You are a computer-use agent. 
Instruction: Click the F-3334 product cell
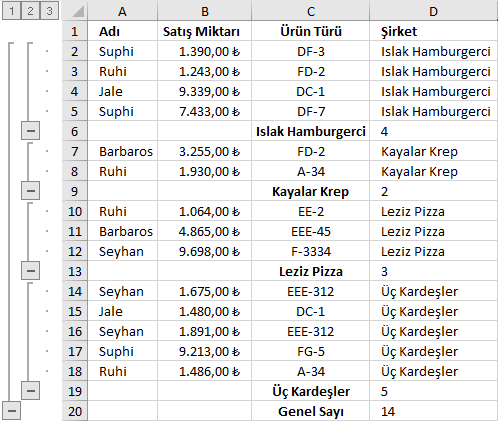pos(311,251)
